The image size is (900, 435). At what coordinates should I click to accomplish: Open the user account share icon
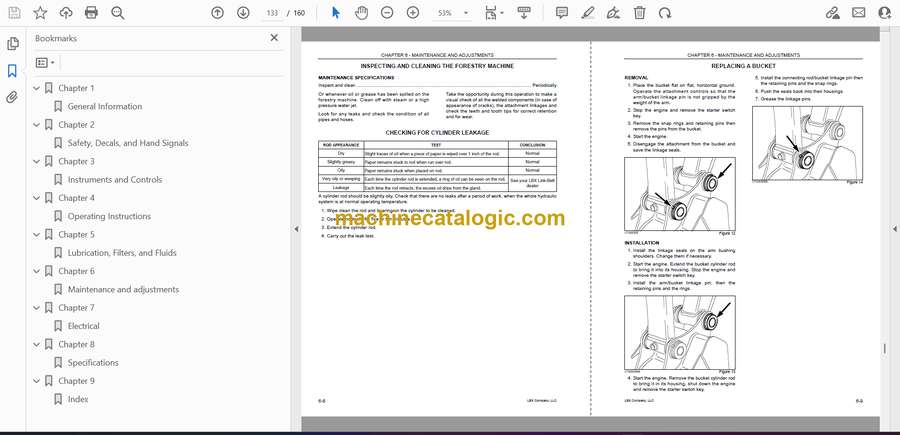coord(885,13)
